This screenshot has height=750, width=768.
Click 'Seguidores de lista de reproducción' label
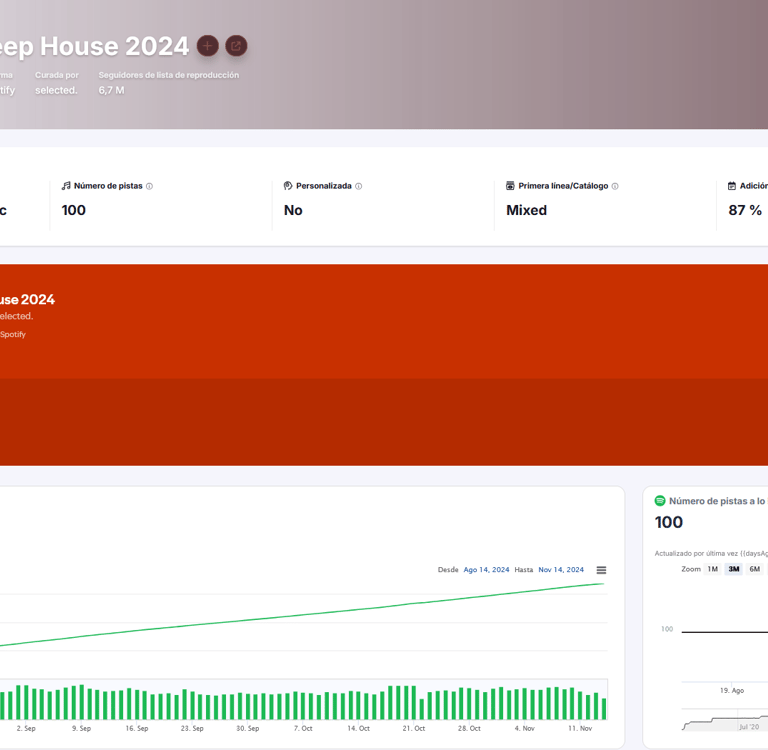coord(169,75)
